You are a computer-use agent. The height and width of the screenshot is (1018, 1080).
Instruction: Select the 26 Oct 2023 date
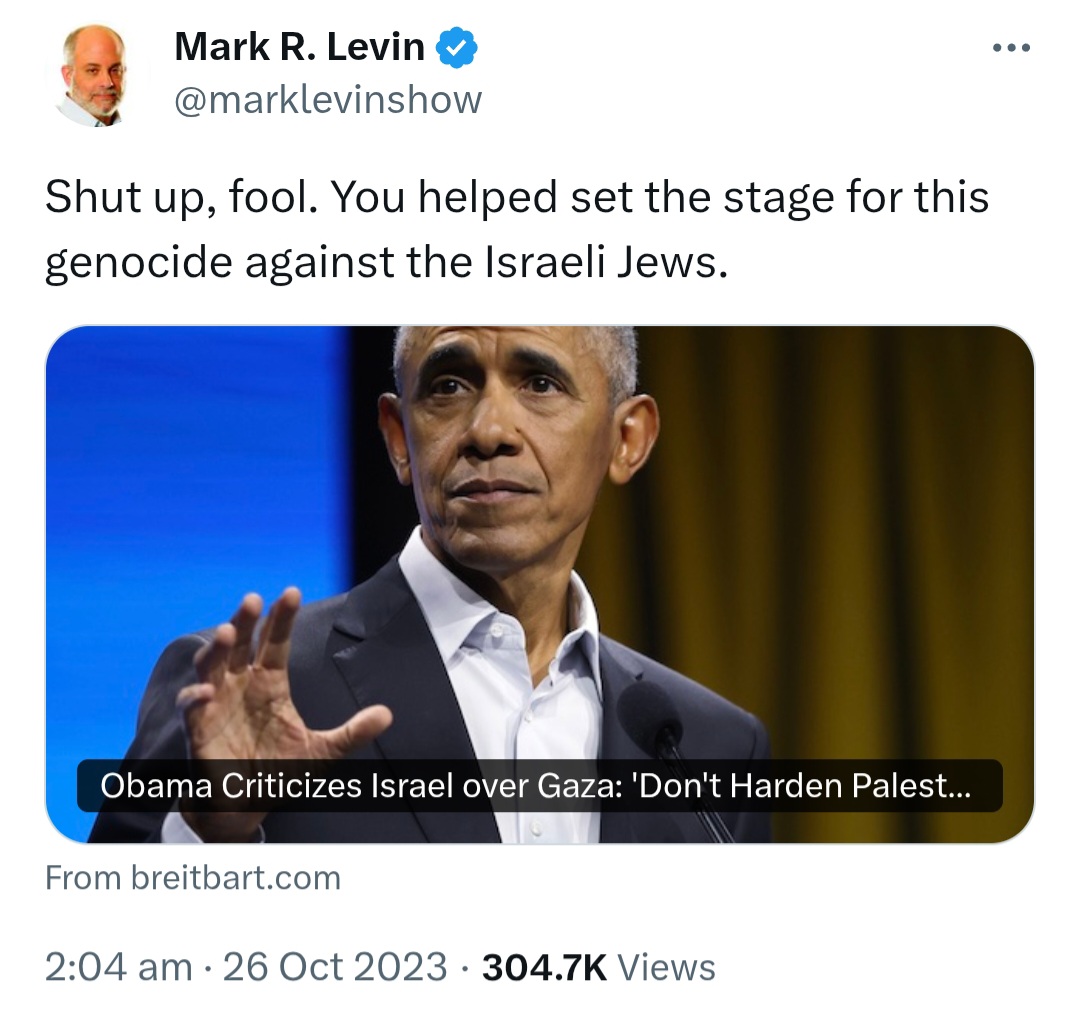pyautogui.click(x=335, y=966)
